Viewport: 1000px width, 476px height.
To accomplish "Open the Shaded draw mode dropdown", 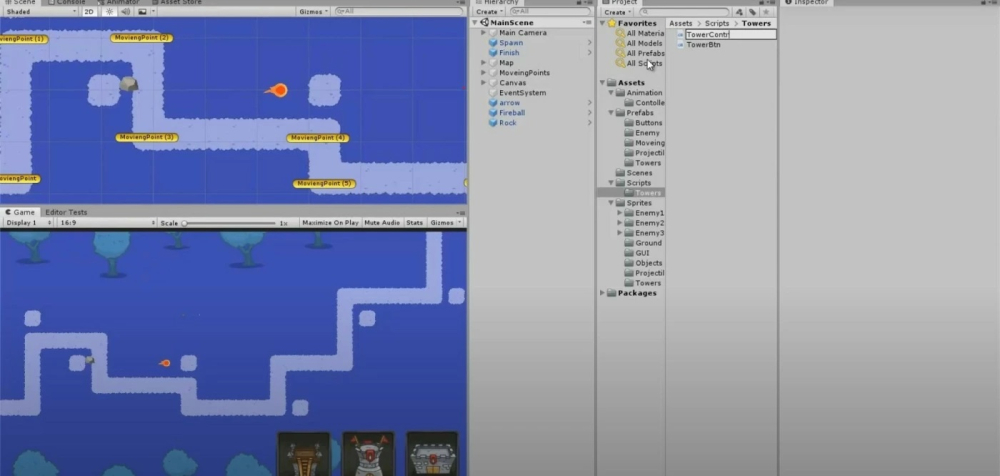I will tap(38, 12).
